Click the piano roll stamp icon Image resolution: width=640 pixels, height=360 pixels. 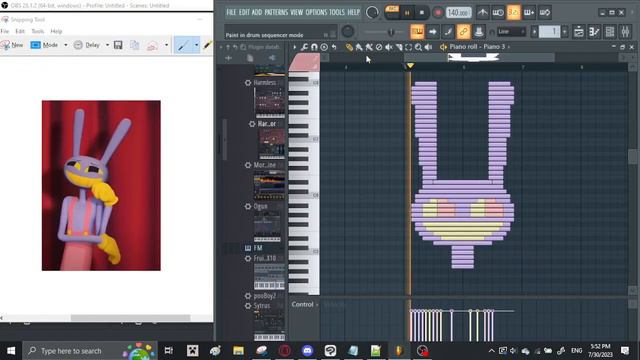[x=324, y=47]
